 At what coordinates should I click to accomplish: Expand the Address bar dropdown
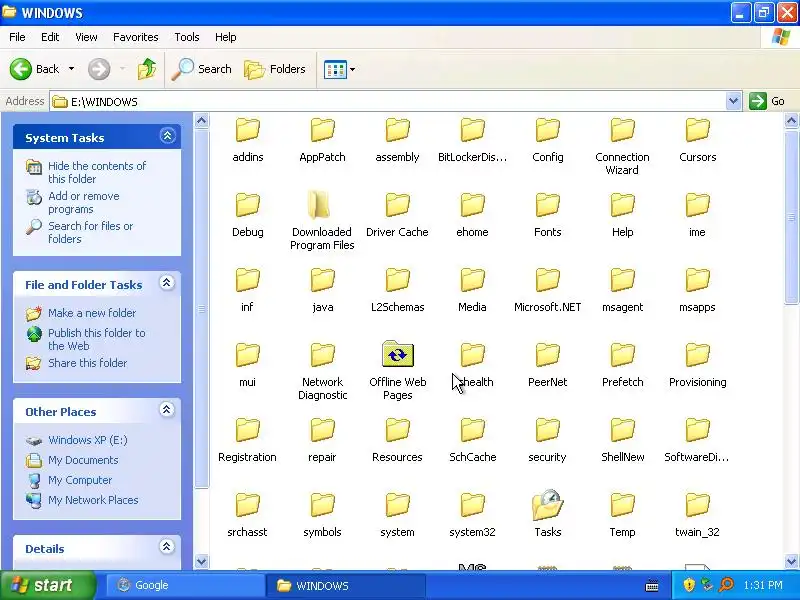[x=733, y=101]
